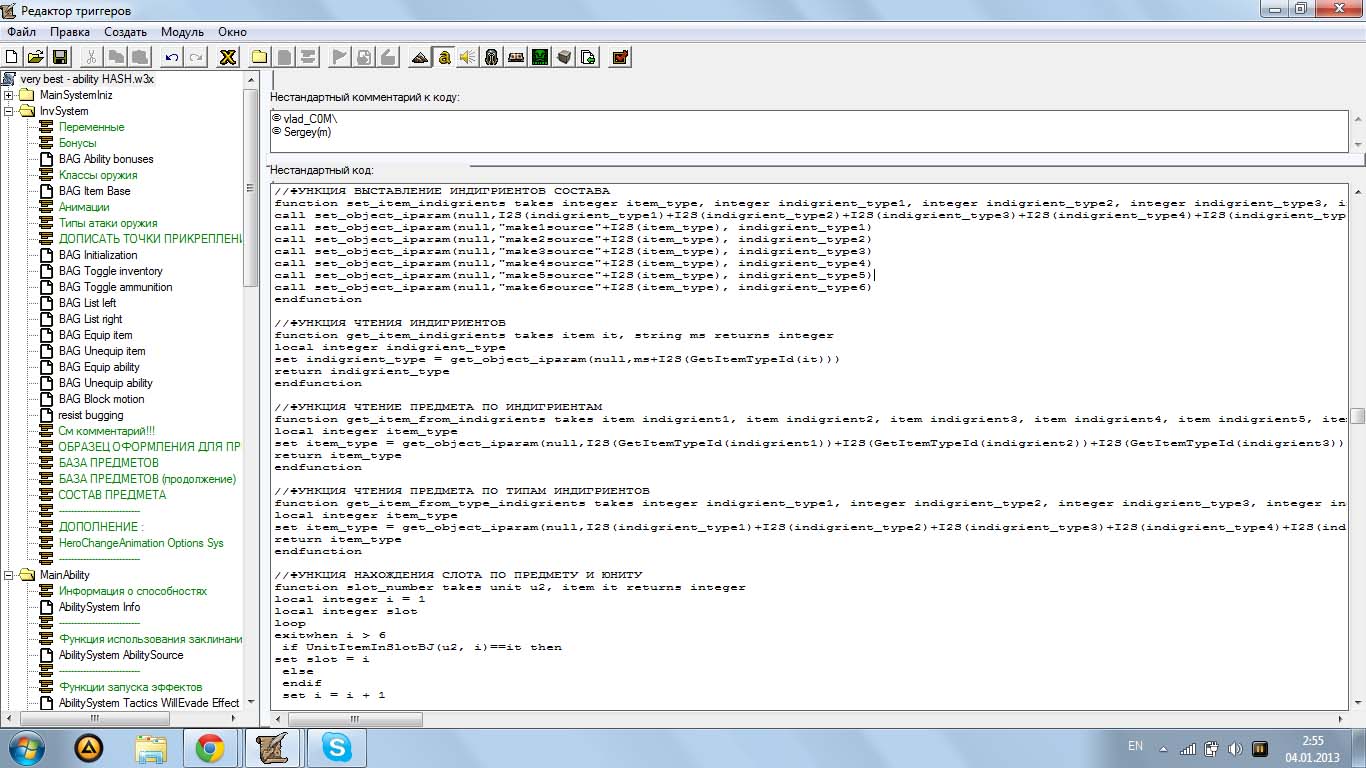Image resolution: width=1366 pixels, height=768 pixels.
Task: Open the Модуль menu
Action: [182, 32]
